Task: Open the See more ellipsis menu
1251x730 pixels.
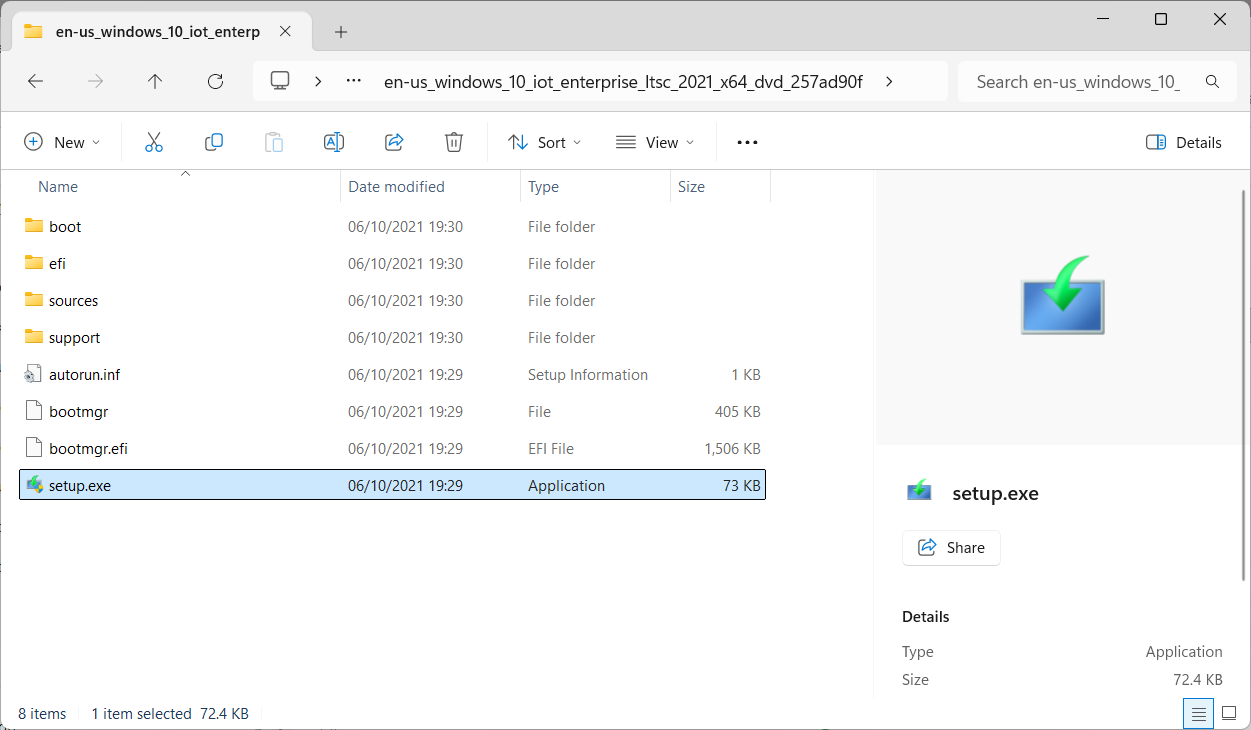Action: click(x=747, y=142)
